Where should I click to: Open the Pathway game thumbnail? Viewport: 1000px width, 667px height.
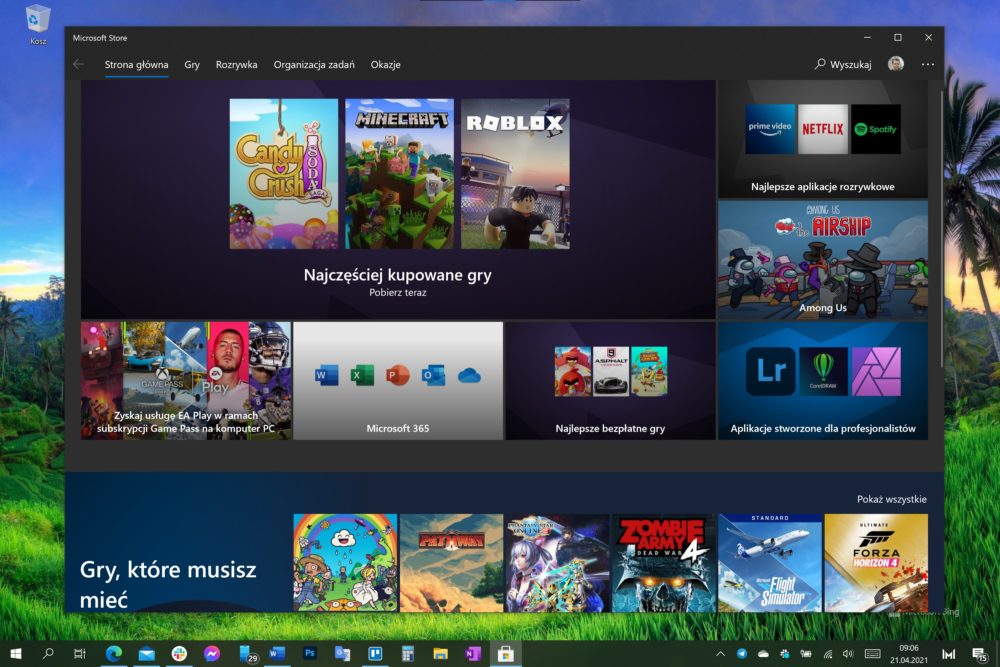point(452,563)
